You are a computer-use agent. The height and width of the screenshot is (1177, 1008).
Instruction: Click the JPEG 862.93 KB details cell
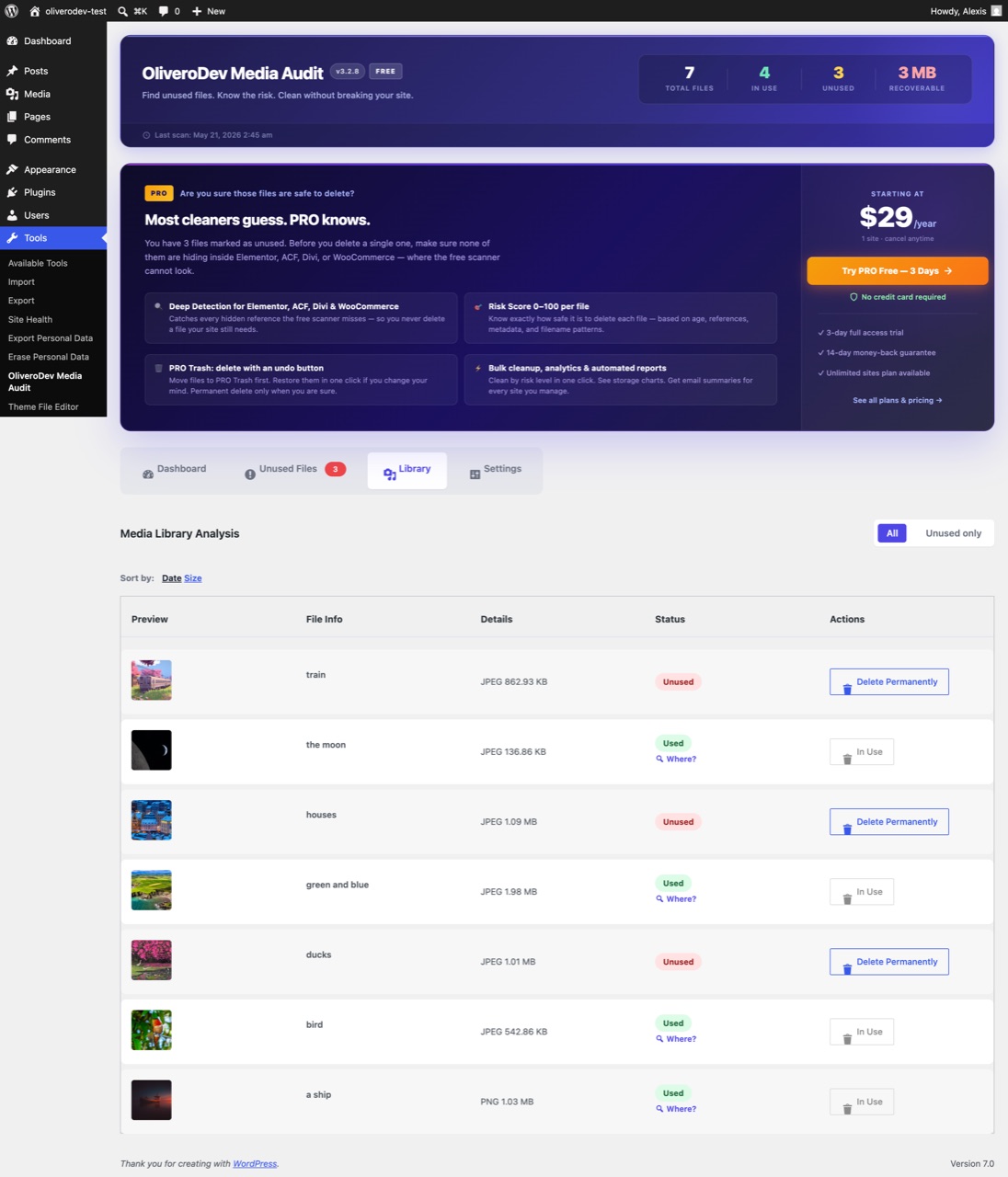click(514, 682)
